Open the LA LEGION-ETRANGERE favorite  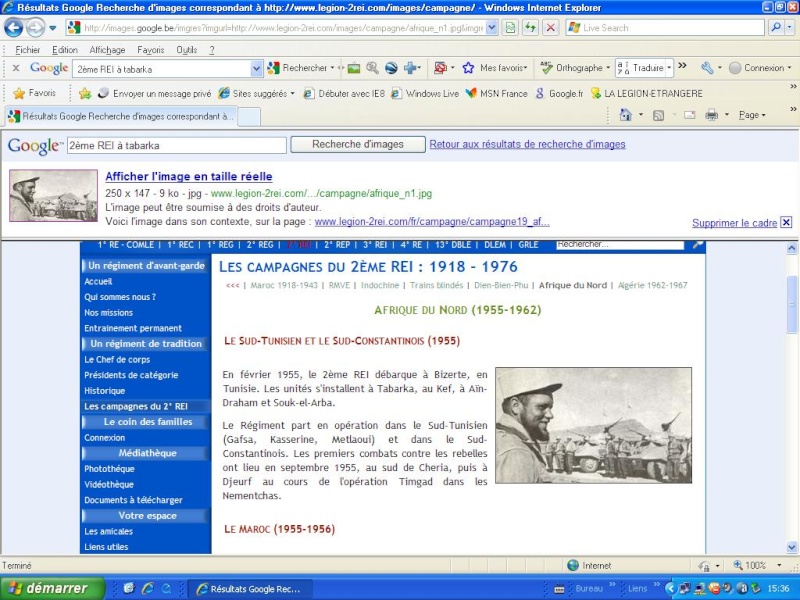[x=646, y=93]
